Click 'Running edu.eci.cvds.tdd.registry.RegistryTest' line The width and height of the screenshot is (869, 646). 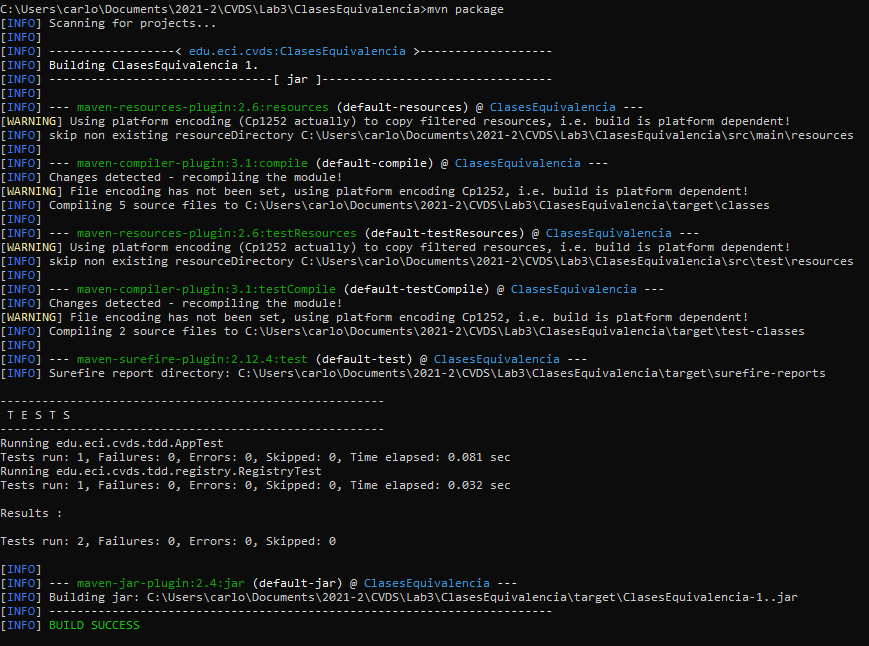(161, 471)
